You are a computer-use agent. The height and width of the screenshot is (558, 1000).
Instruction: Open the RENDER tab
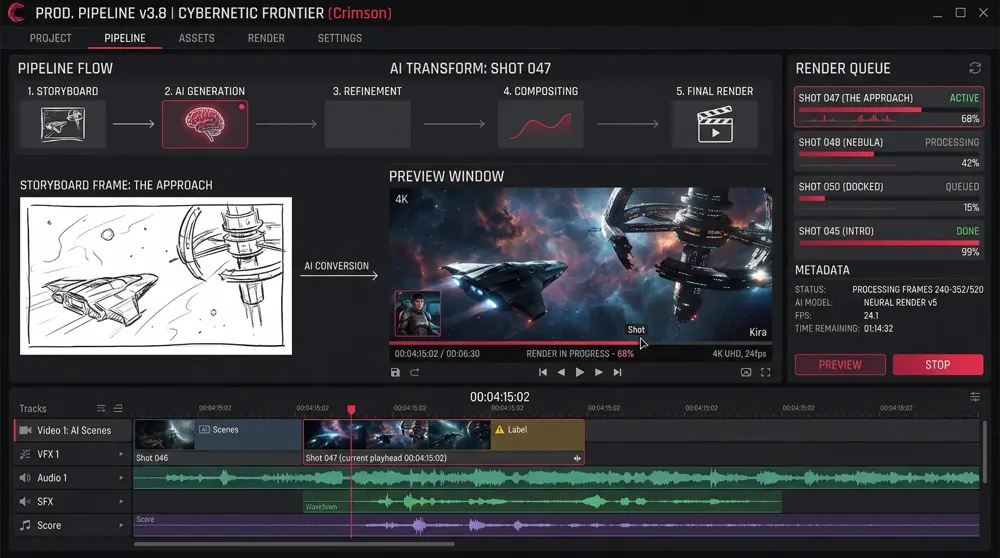click(x=266, y=38)
